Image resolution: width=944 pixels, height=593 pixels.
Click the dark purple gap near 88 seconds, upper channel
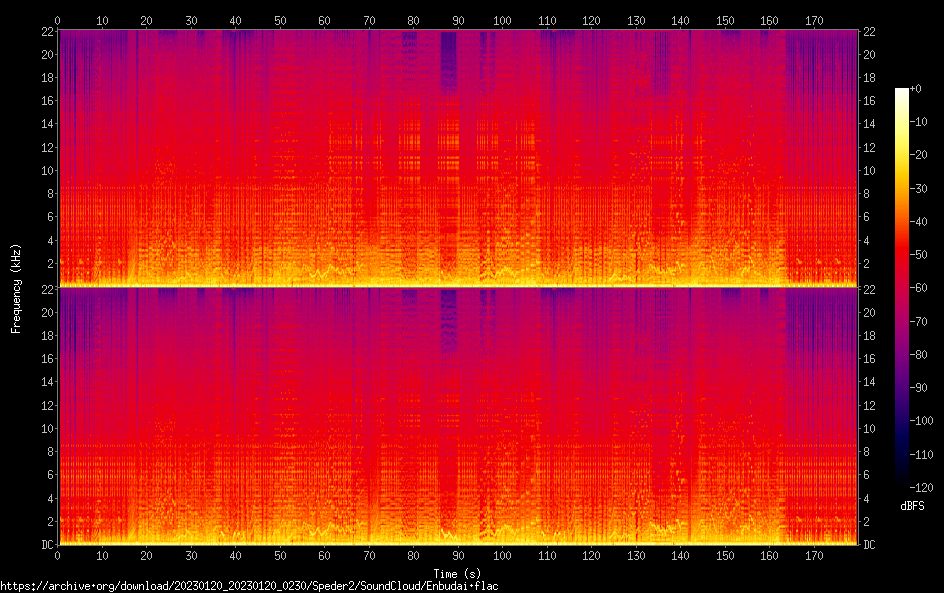(x=448, y=60)
